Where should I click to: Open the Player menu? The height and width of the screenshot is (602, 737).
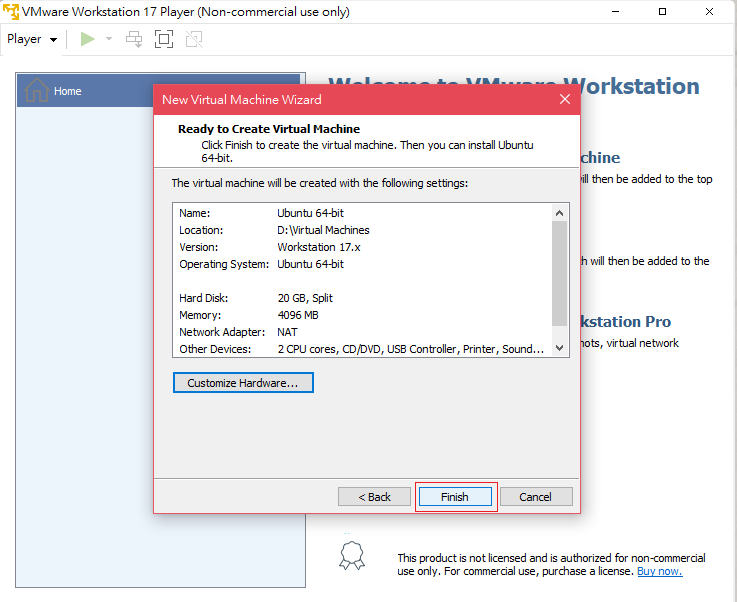[32, 39]
